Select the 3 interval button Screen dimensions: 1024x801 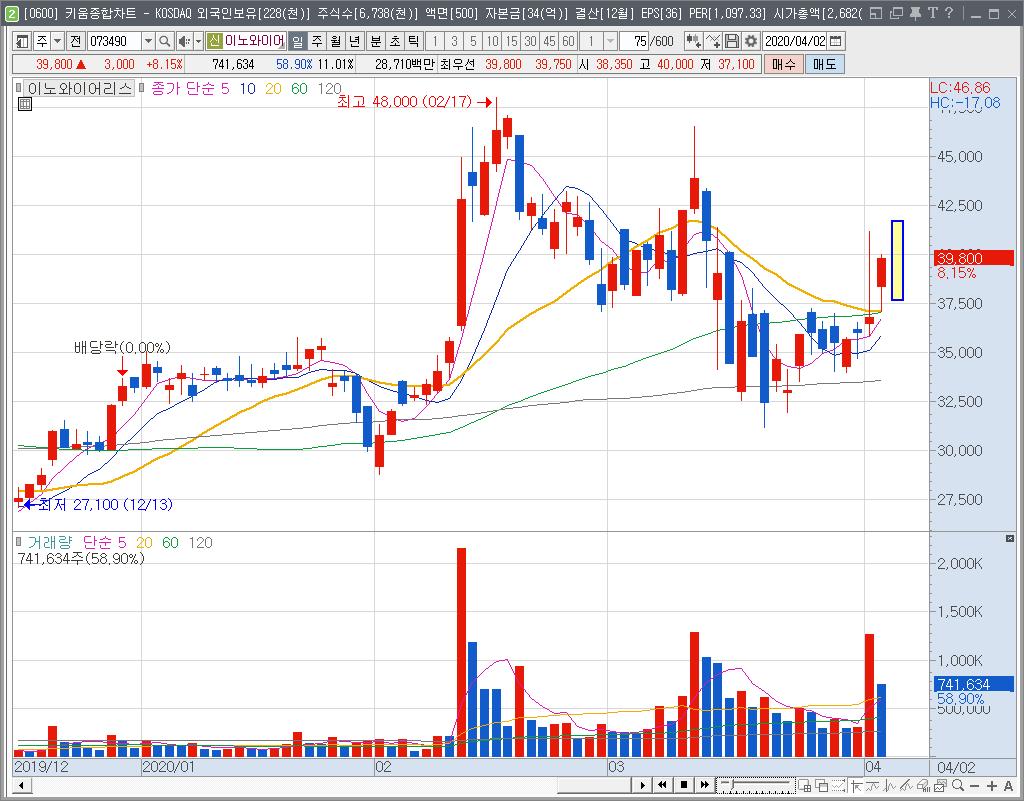(455, 41)
